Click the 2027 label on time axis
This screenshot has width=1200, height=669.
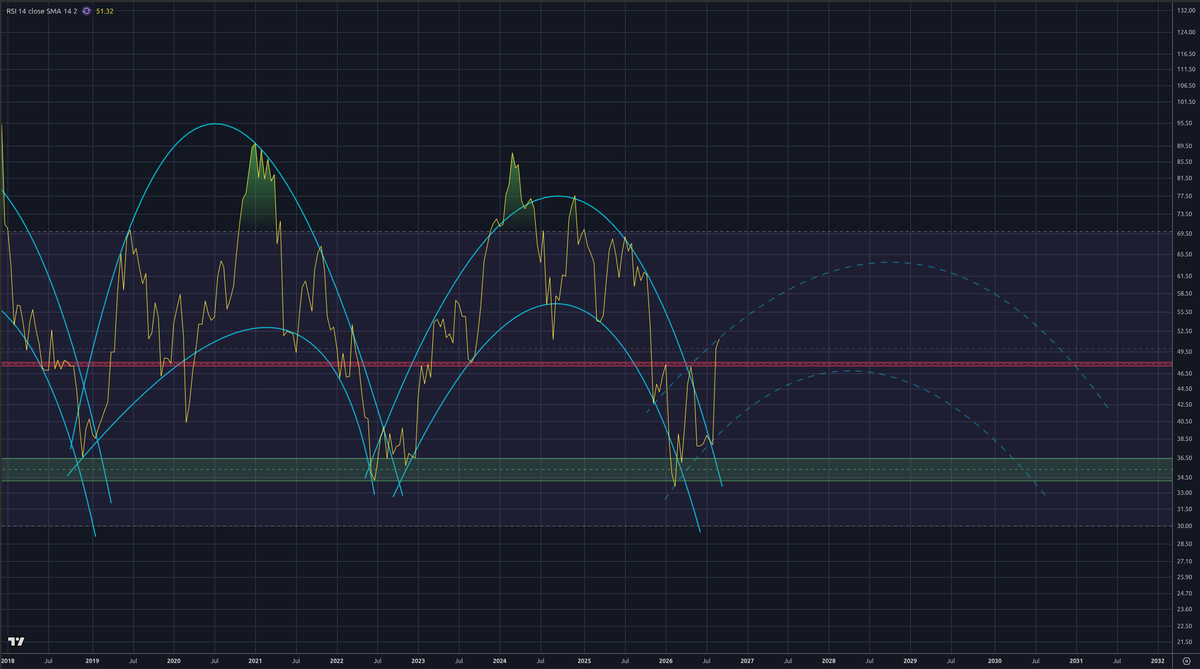tap(747, 661)
